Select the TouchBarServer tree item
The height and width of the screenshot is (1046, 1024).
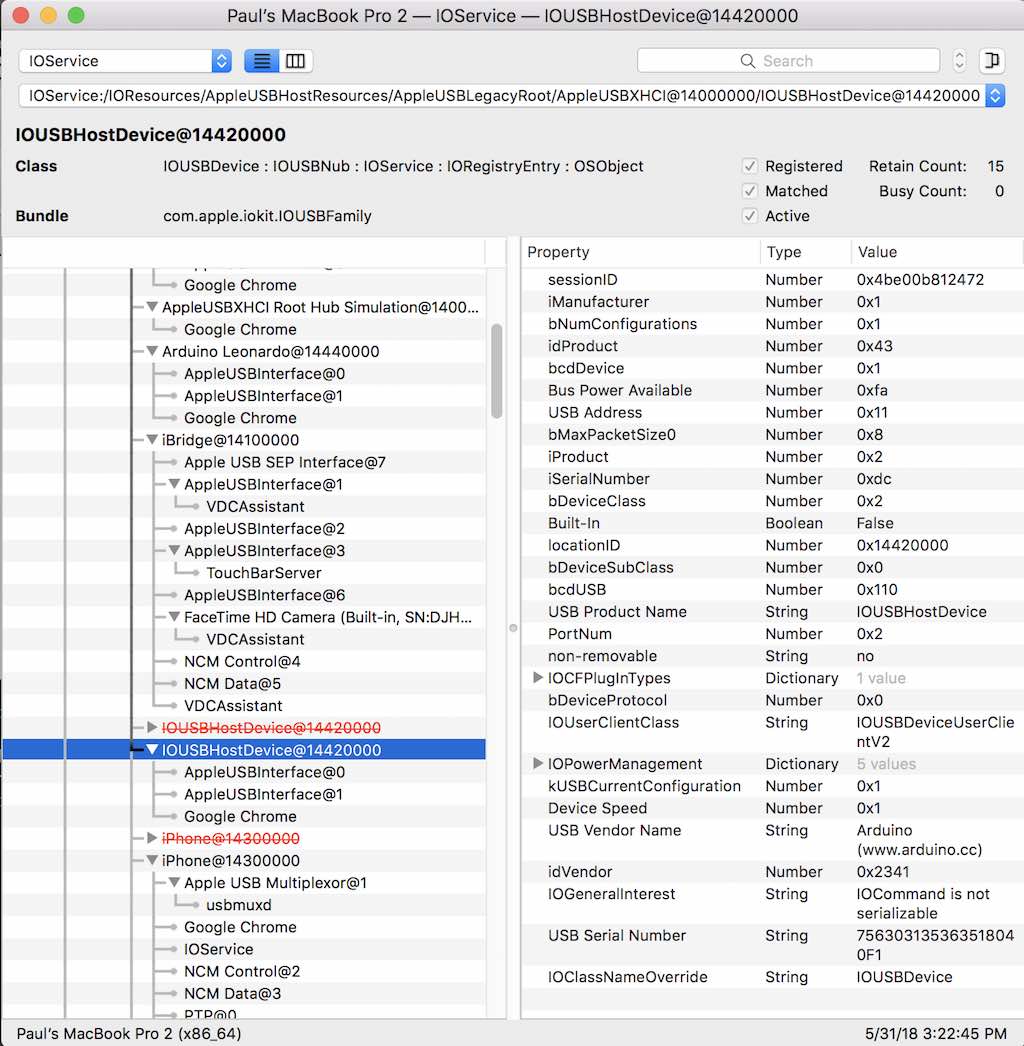tap(264, 573)
